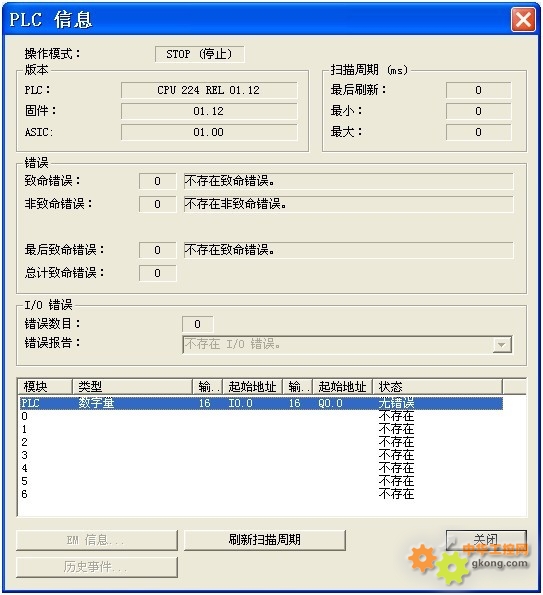The height and width of the screenshot is (595, 543).
Task: Click the first 起始地址 column header
Action: coord(252,387)
